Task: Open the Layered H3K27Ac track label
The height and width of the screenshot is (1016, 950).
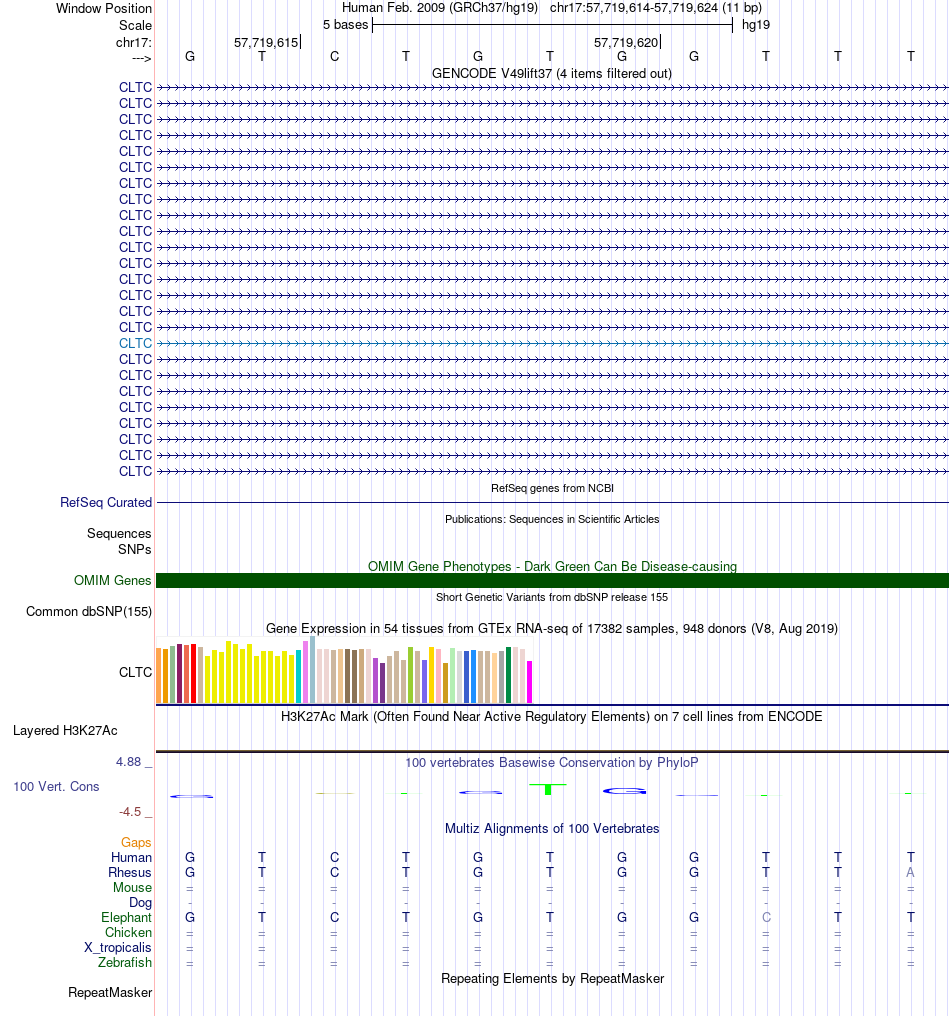Action: (65, 731)
